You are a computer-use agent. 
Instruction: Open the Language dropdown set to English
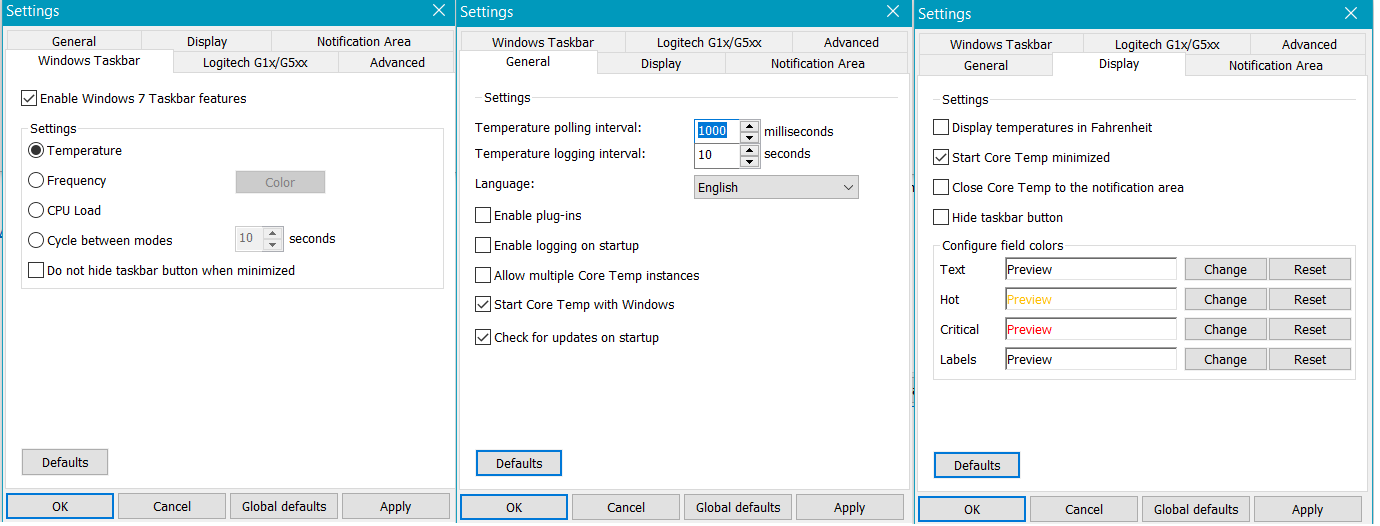coord(776,187)
